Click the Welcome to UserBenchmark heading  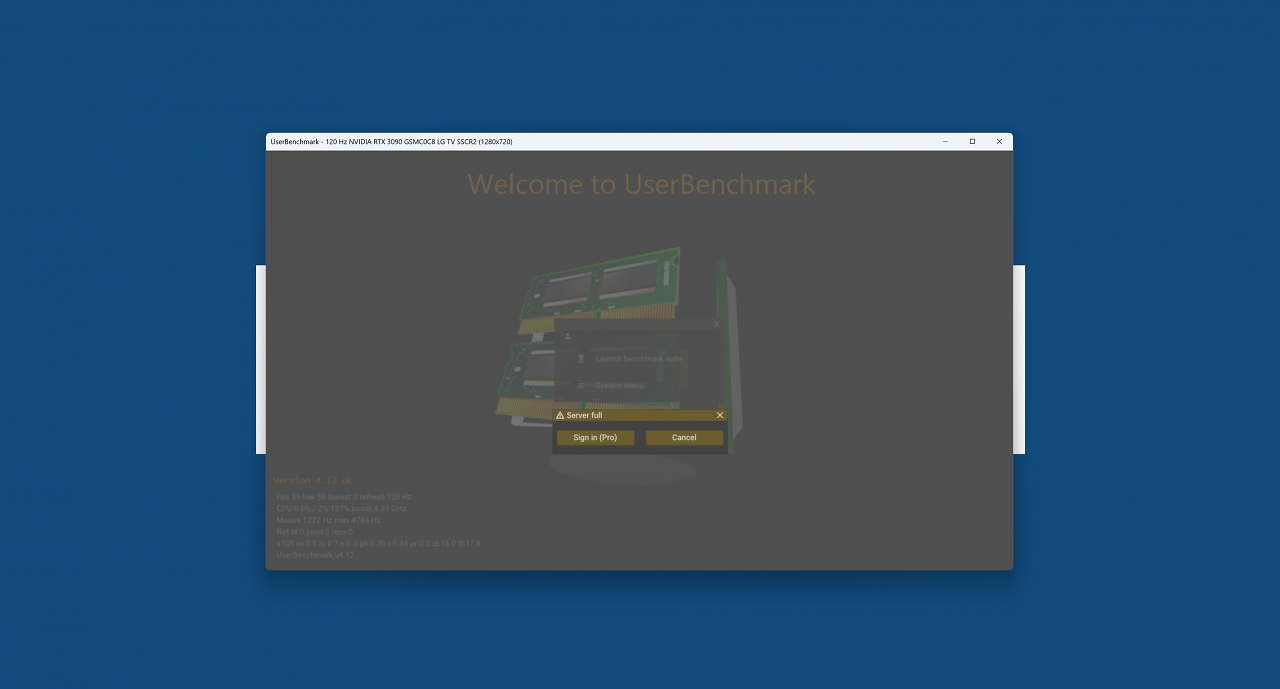pos(641,184)
